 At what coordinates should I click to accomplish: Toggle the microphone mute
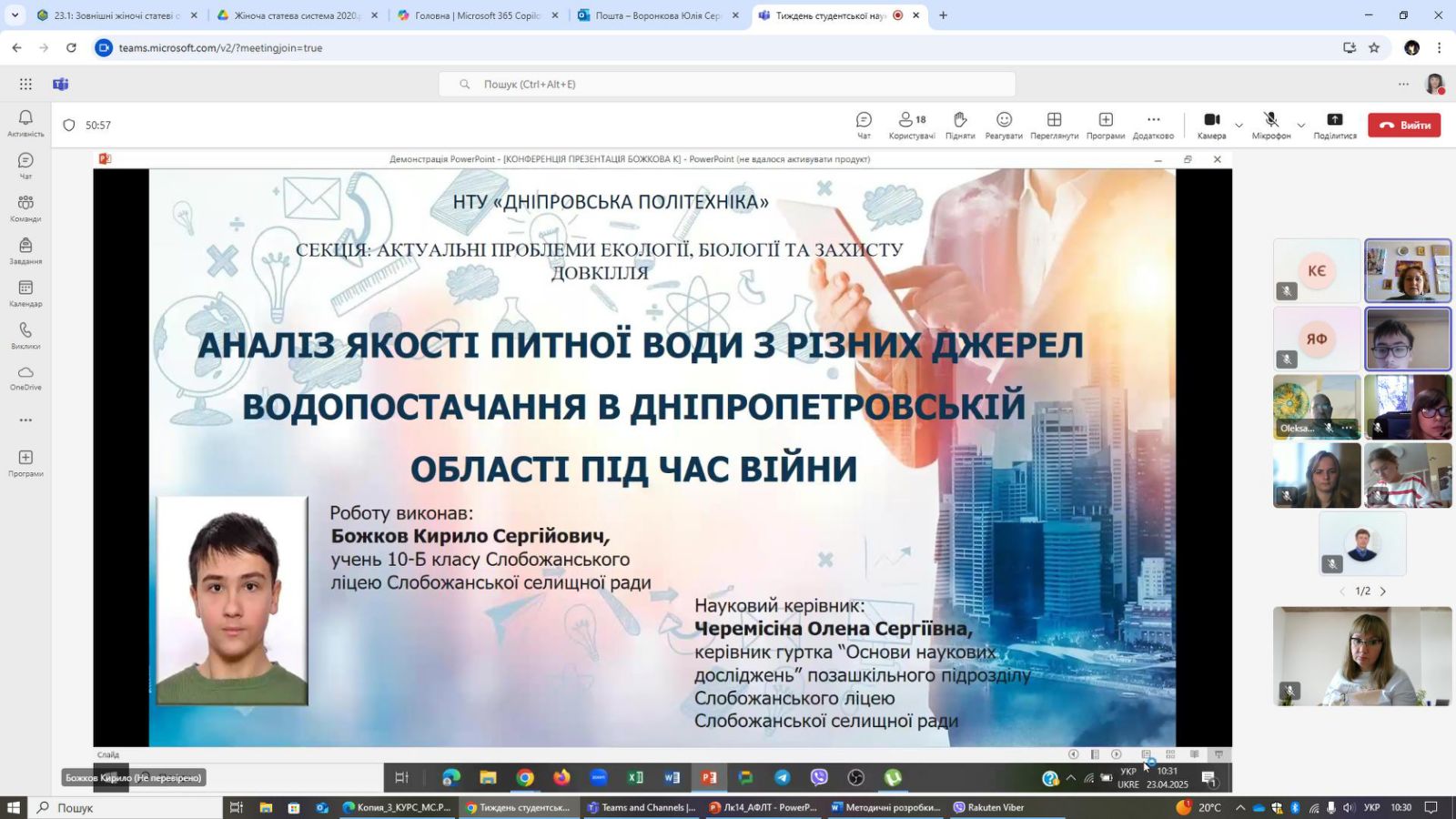click(1270, 125)
